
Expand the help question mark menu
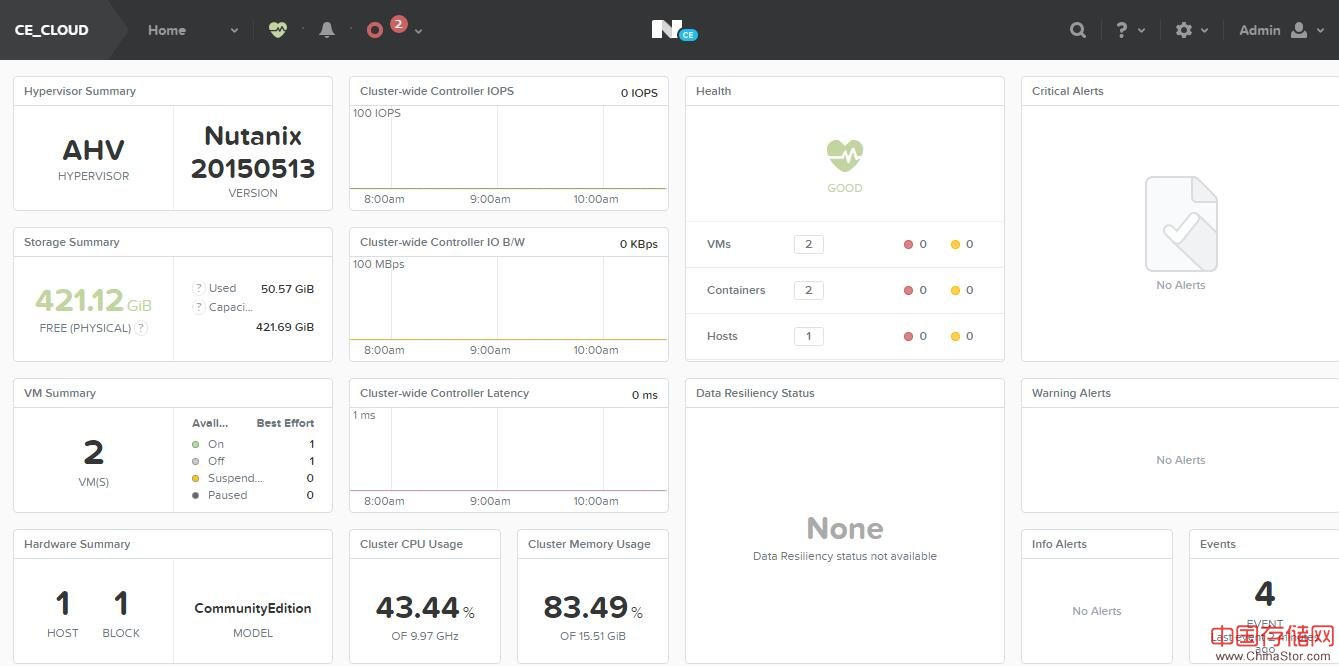1130,30
